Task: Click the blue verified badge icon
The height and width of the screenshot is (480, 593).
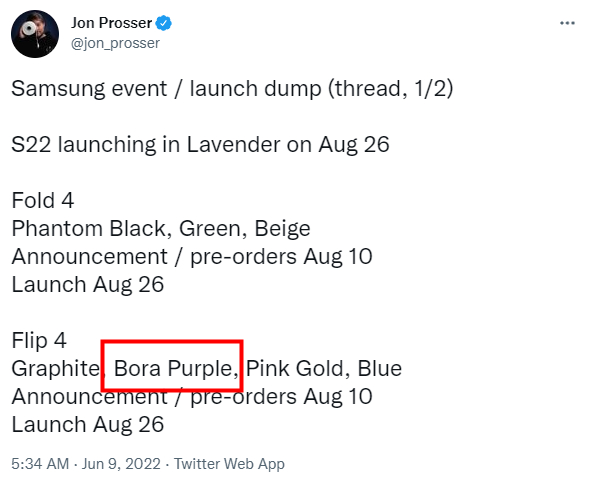Action: (x=164, y=23)
